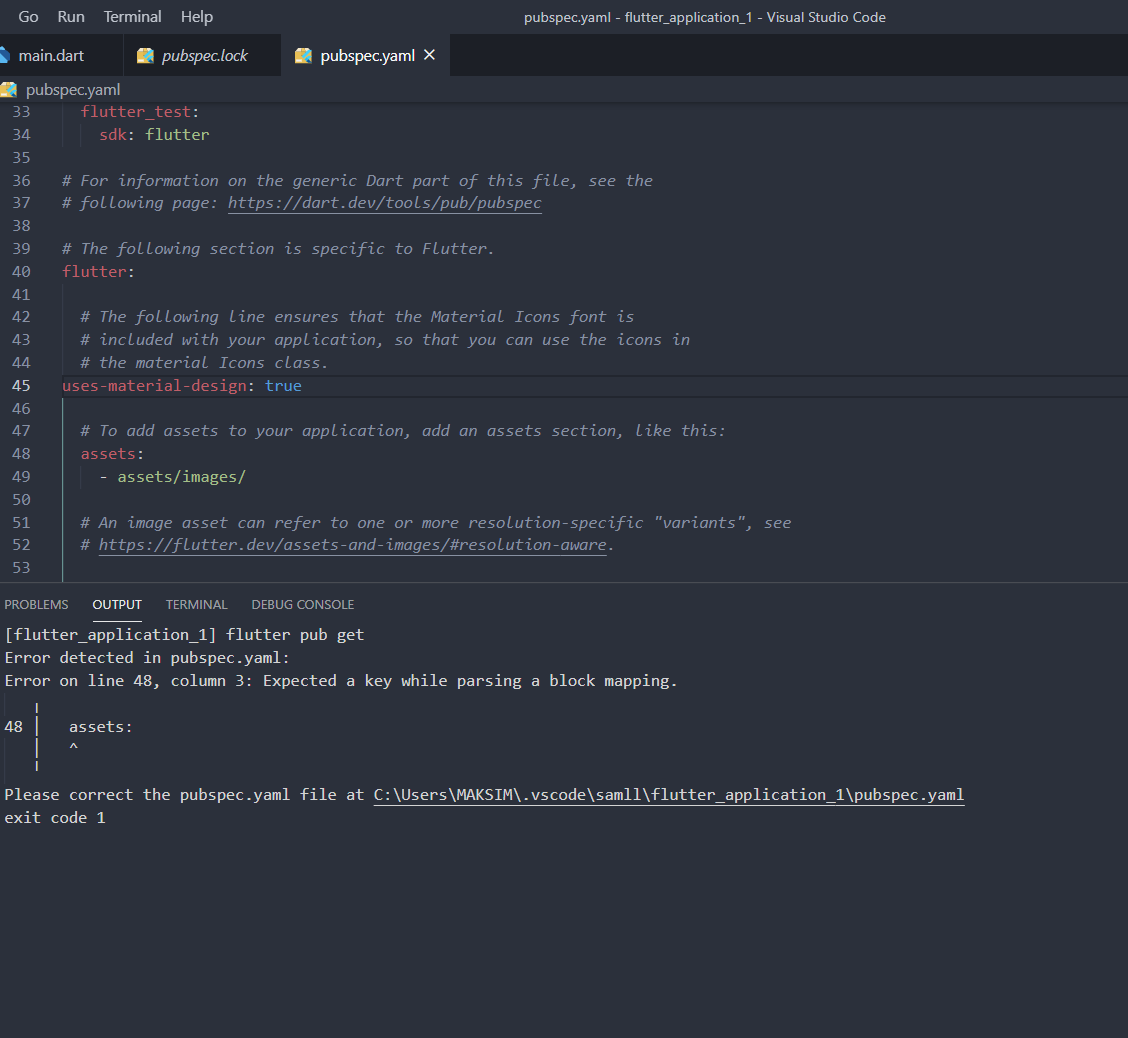Viewport: 1128px width, 1038px height.
Task: Click the 'The following line ensures' comment on line 42
Action: click(358, 317)
